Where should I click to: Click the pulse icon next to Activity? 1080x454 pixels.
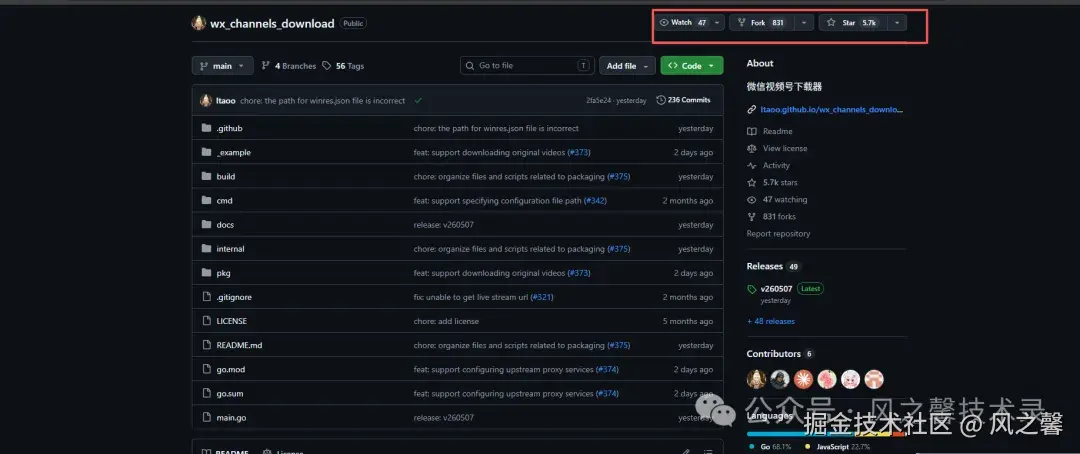coord(751,165)
